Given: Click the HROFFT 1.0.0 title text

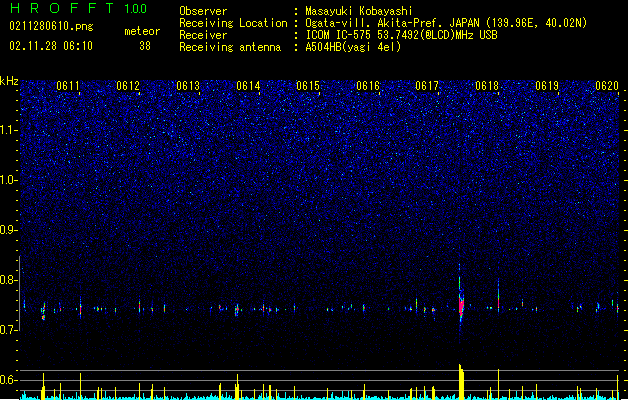Looking at the screenshot, I should click(x=78, y=8).
